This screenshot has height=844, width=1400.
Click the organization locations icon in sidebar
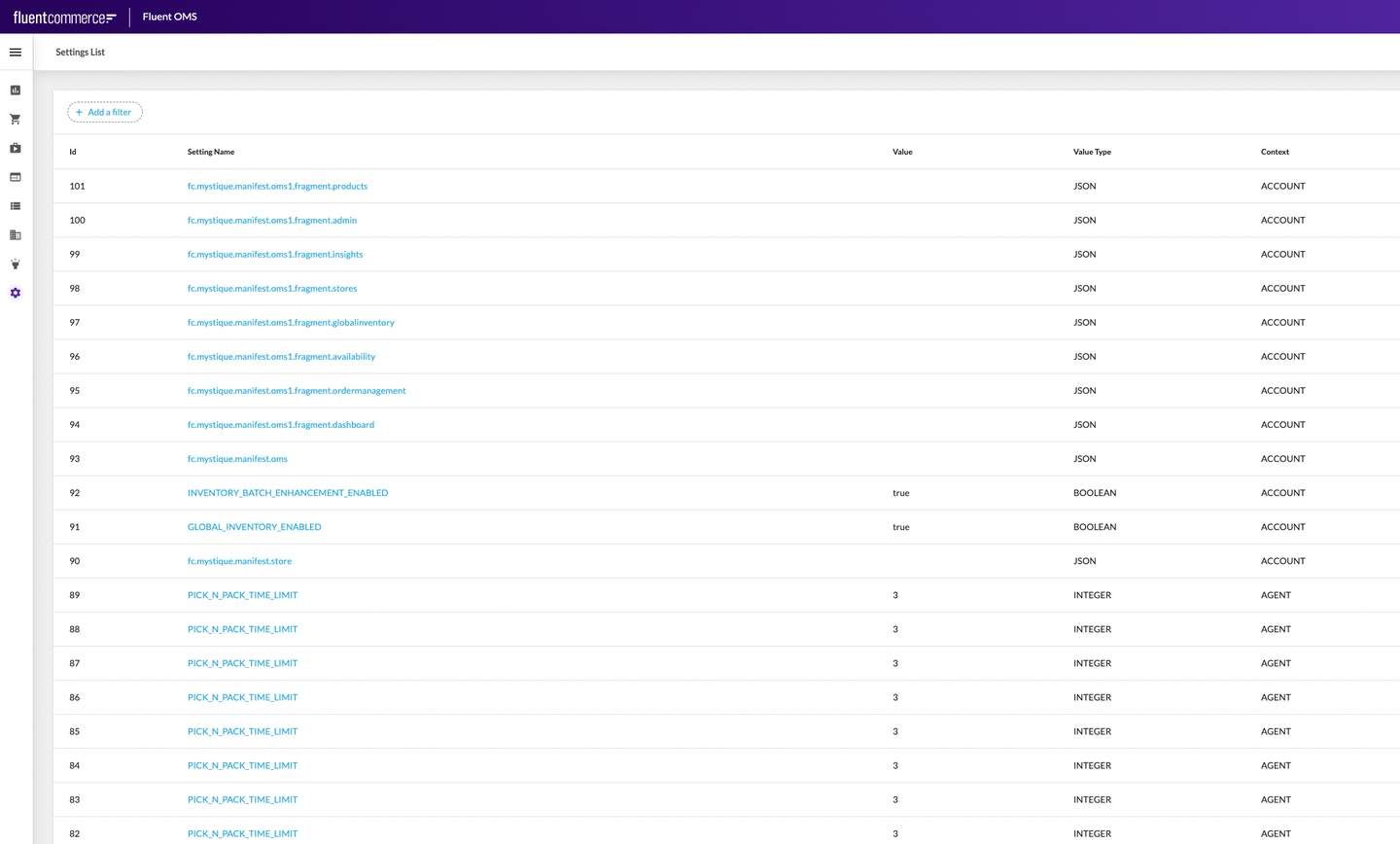click(15, 235)
